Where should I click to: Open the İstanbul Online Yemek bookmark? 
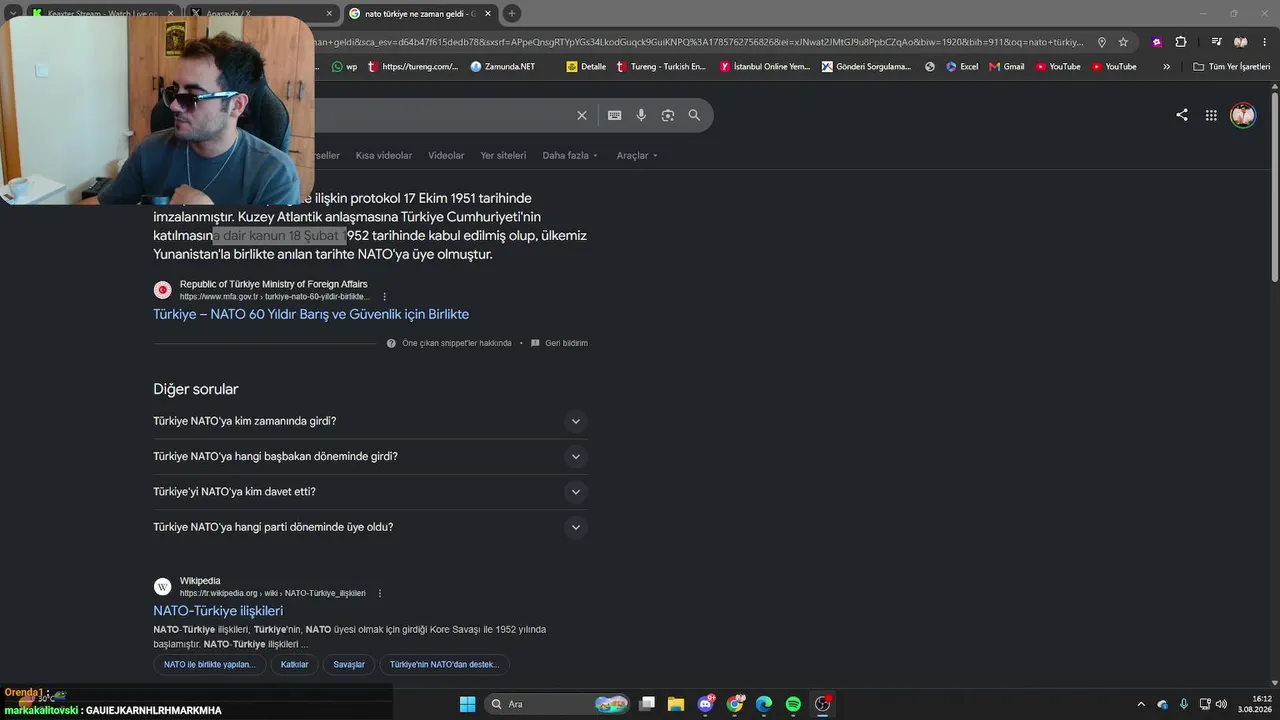tap(765, 67)
